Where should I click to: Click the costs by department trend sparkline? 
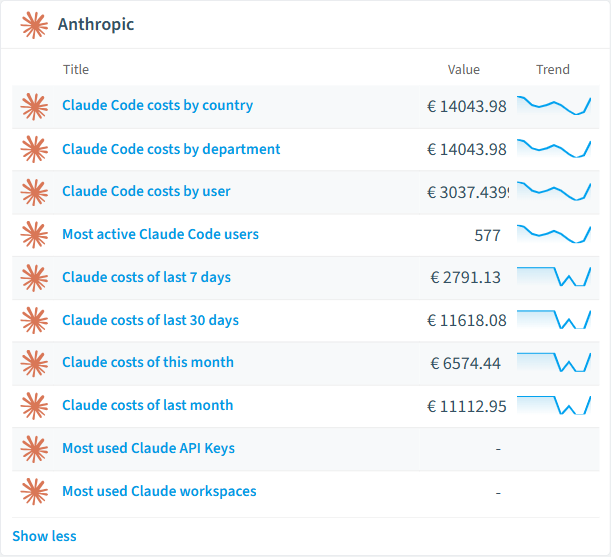click(554, 149)
